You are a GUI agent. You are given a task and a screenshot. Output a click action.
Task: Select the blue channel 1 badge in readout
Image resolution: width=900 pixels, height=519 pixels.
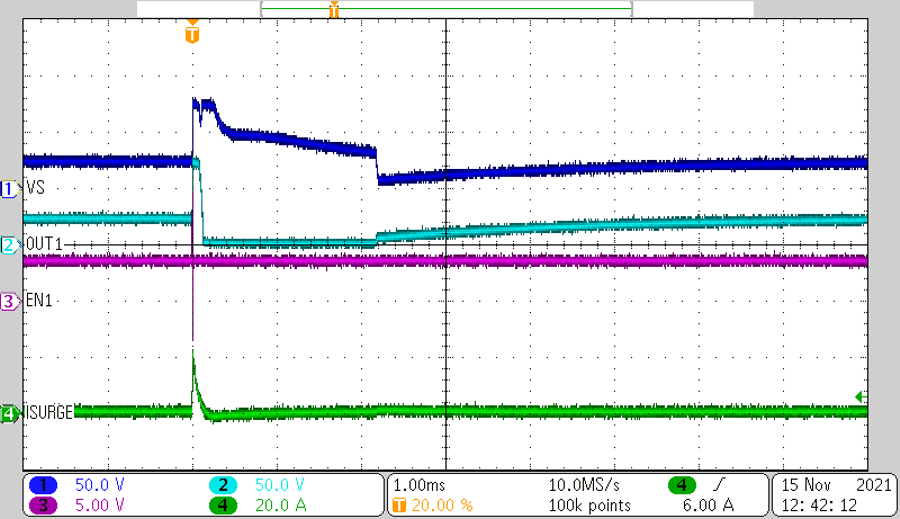pos(43,486)
